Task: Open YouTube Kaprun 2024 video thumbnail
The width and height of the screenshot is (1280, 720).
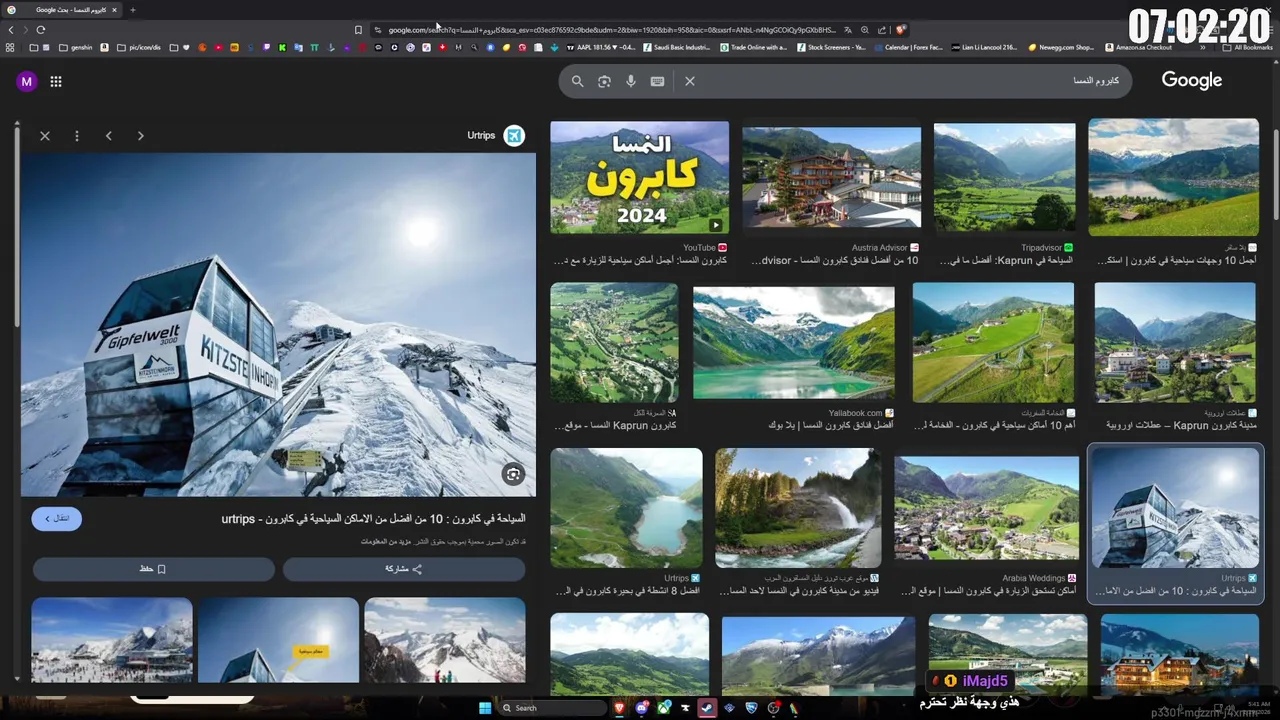Action: point(640,178)
